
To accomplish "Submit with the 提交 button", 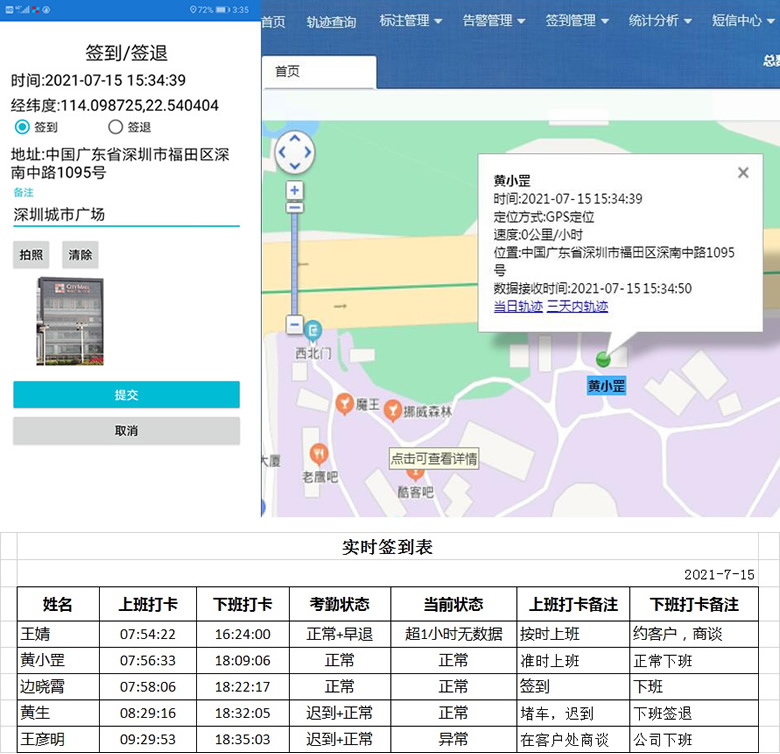I will [x=126, y=394].
